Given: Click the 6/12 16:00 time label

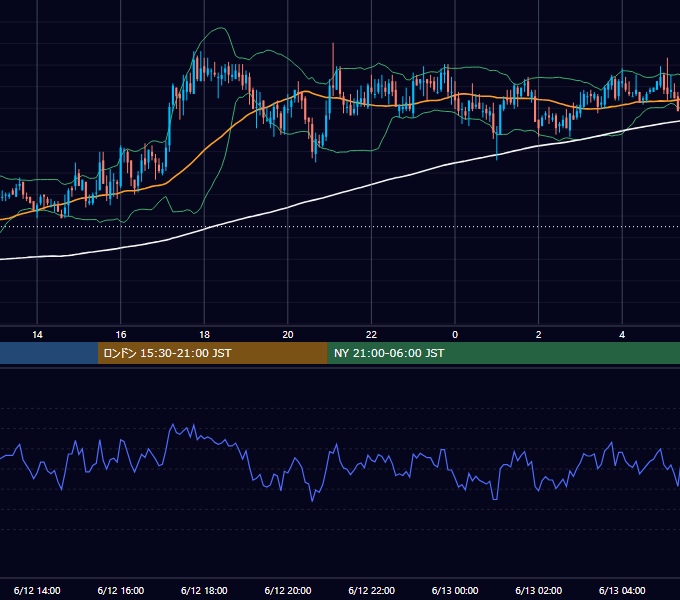Looking at the screenshot, I should pyautogui.click(x=121, y=590).
